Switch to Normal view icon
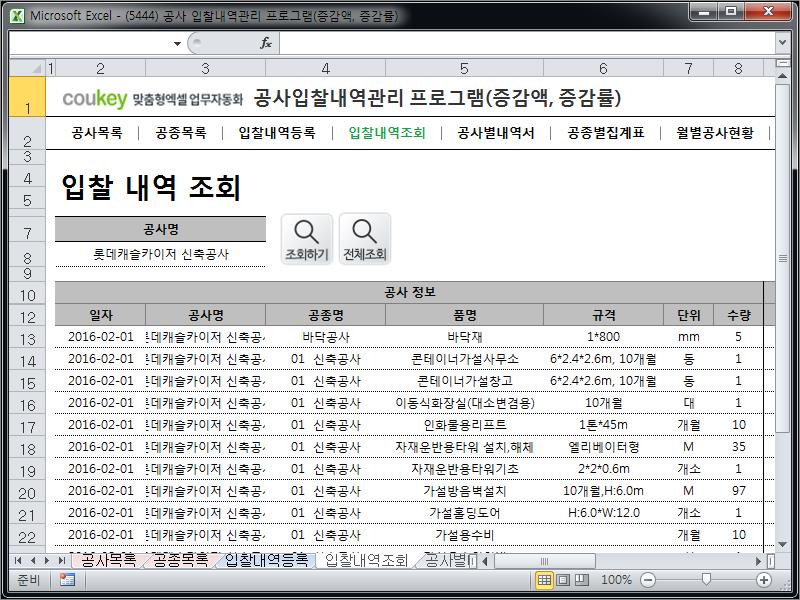Screen dimensions: 800x600 (x=544, y=580)
